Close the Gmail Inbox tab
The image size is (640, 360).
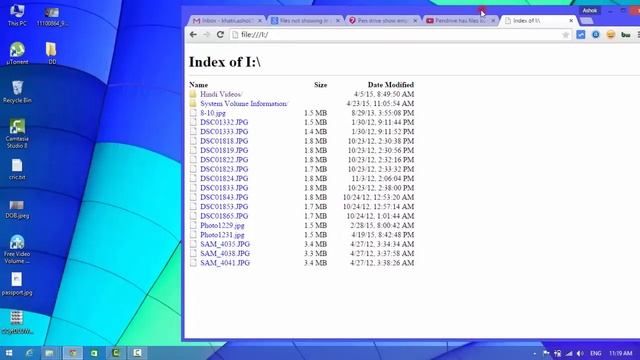tap(260, 20)
